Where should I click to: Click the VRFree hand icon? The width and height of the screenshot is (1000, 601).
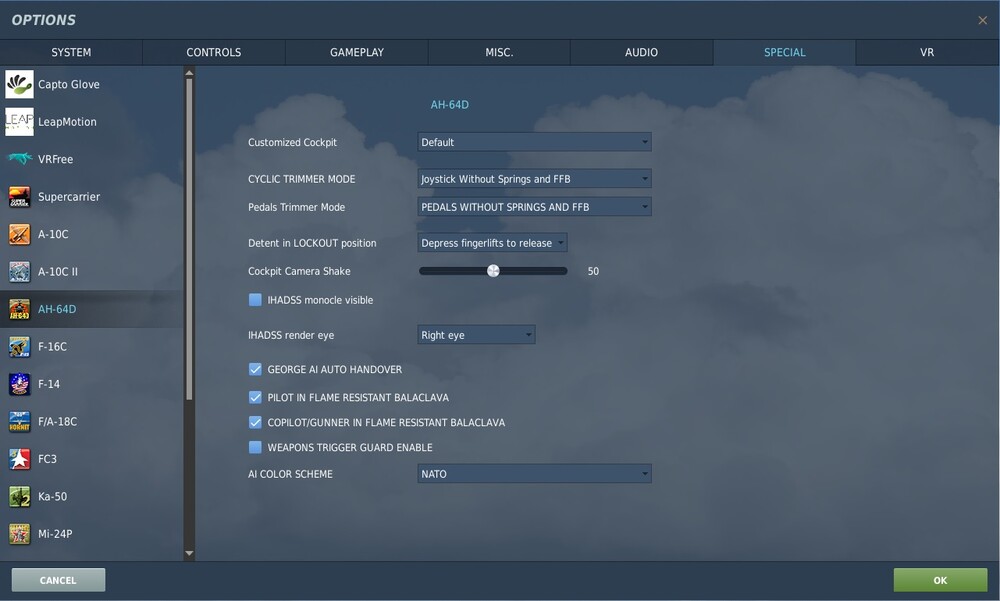point(19,158)
